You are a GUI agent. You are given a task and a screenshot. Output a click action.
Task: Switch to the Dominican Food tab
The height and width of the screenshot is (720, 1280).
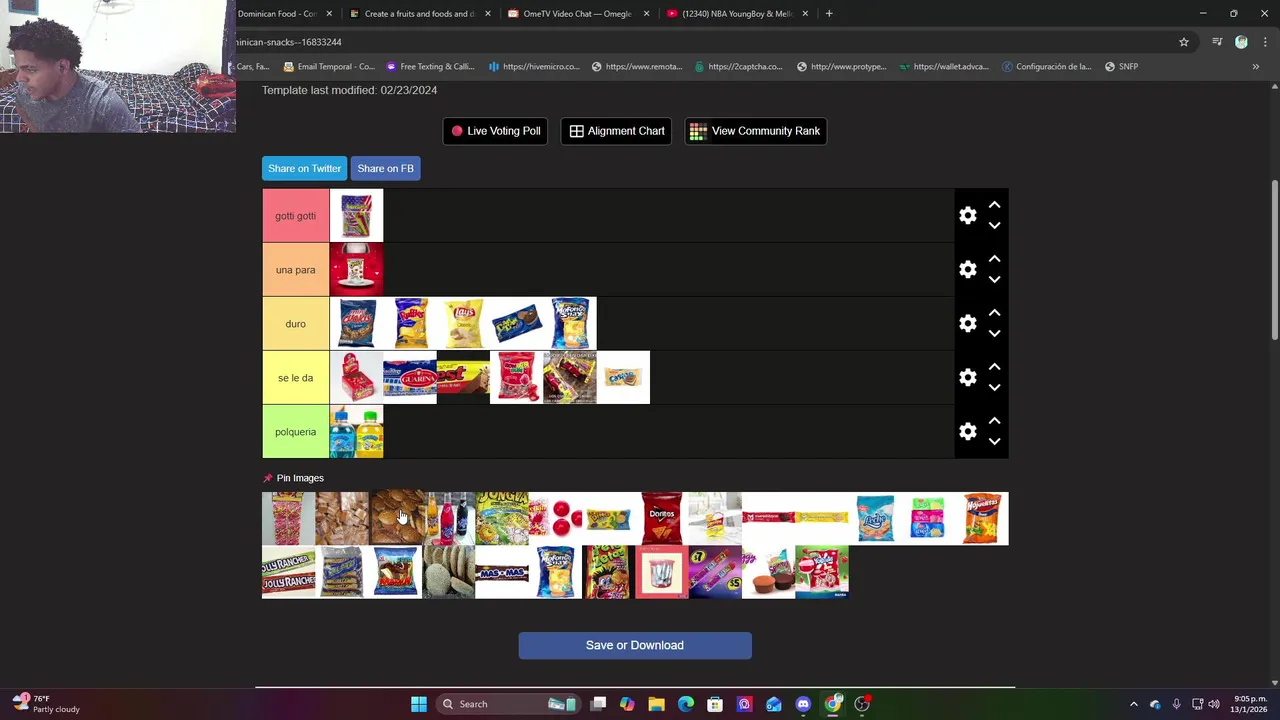click(278, 14)
